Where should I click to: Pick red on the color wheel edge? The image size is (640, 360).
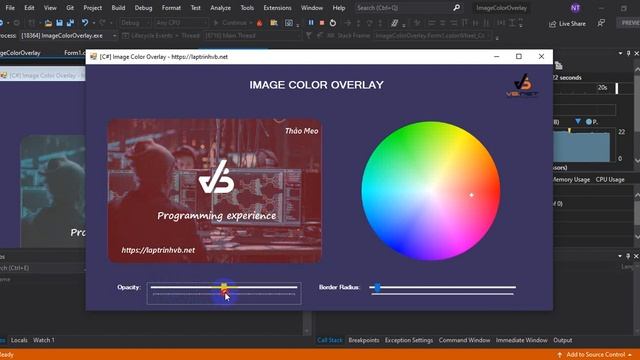pos(496,191)
